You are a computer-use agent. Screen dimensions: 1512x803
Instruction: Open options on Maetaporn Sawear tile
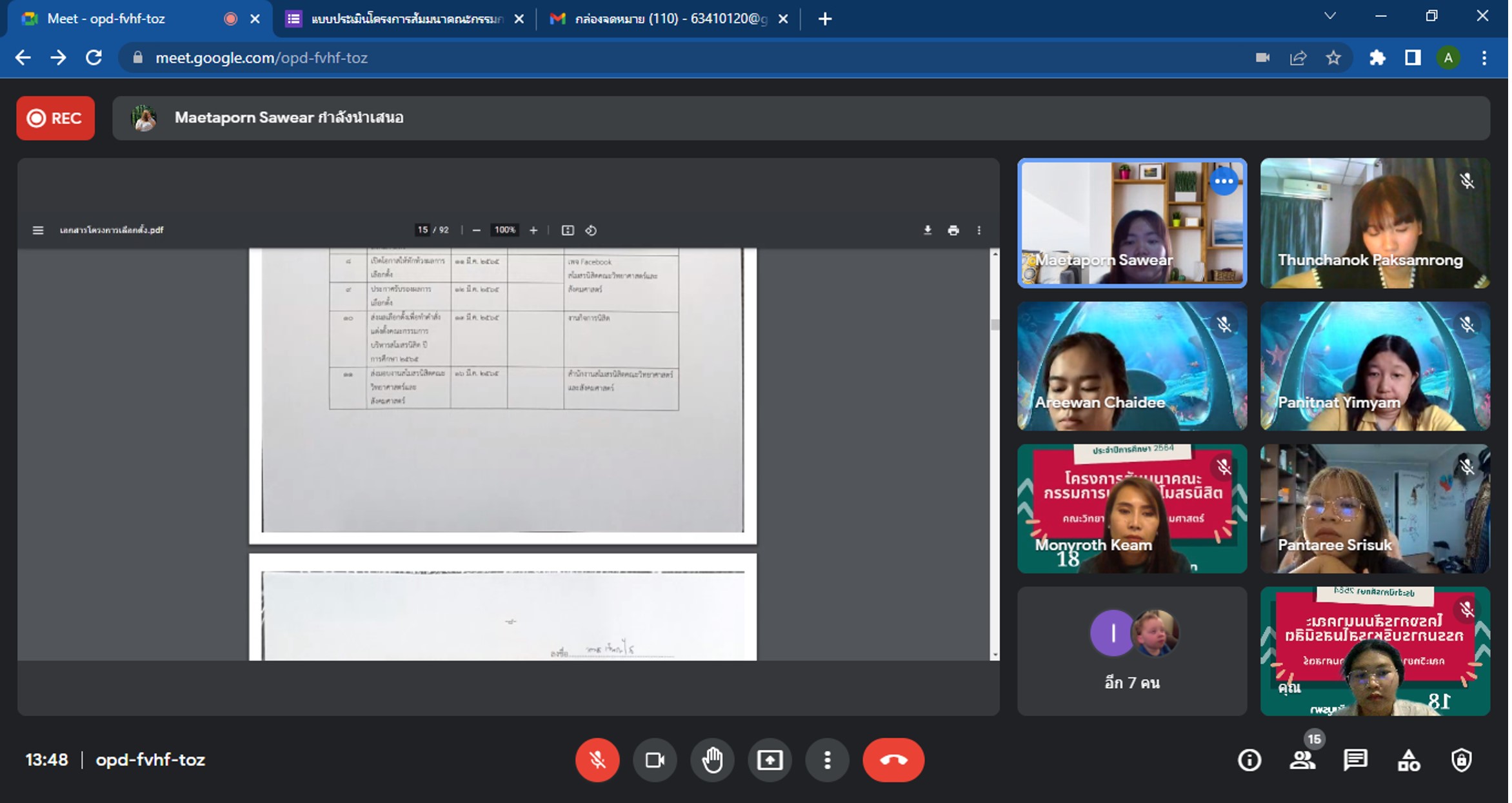(x=1224, y=182)
